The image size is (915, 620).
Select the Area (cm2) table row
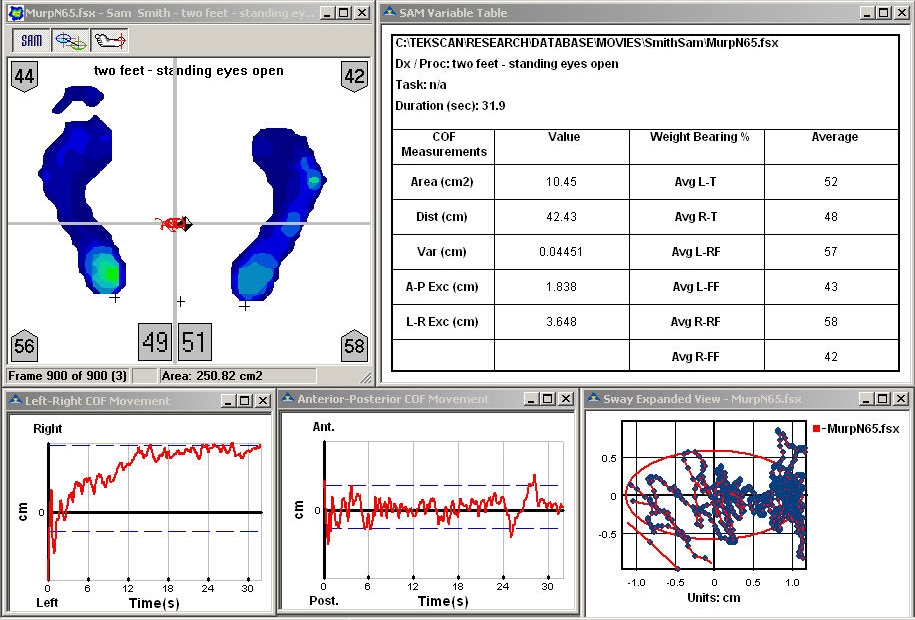443,182
